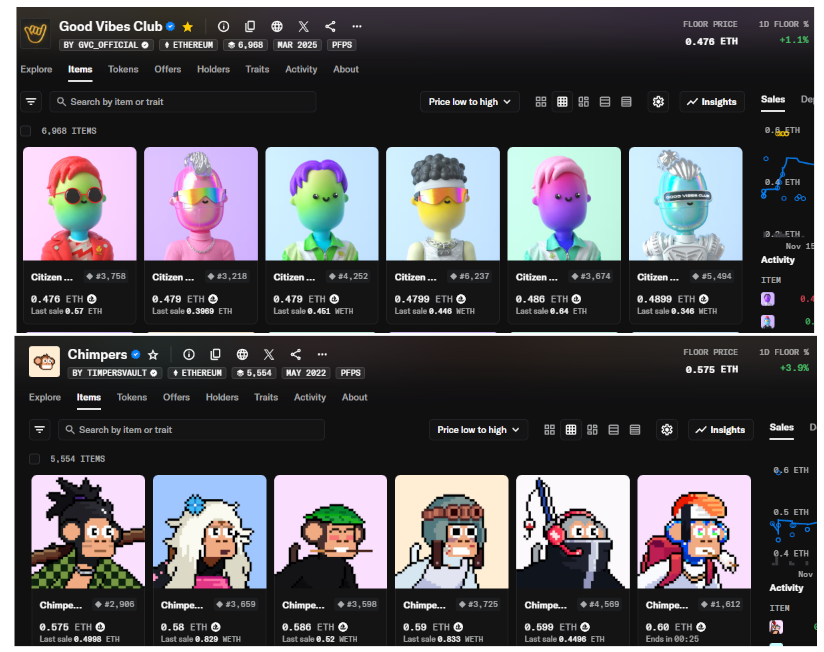This screenshot has height=652, width=824.
Task: Select all 5,554 items checkbox
Action: click(x=34, y=459)
